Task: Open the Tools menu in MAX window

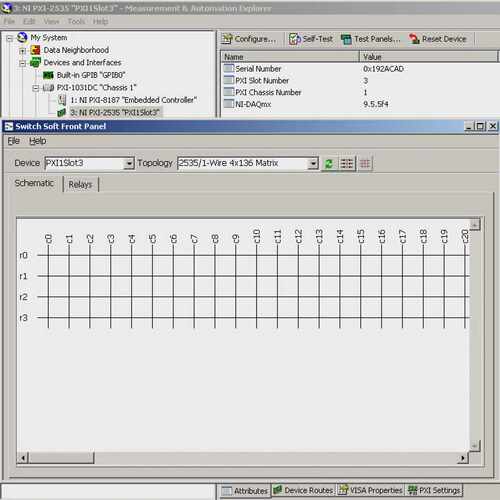Action: (76, 21)
